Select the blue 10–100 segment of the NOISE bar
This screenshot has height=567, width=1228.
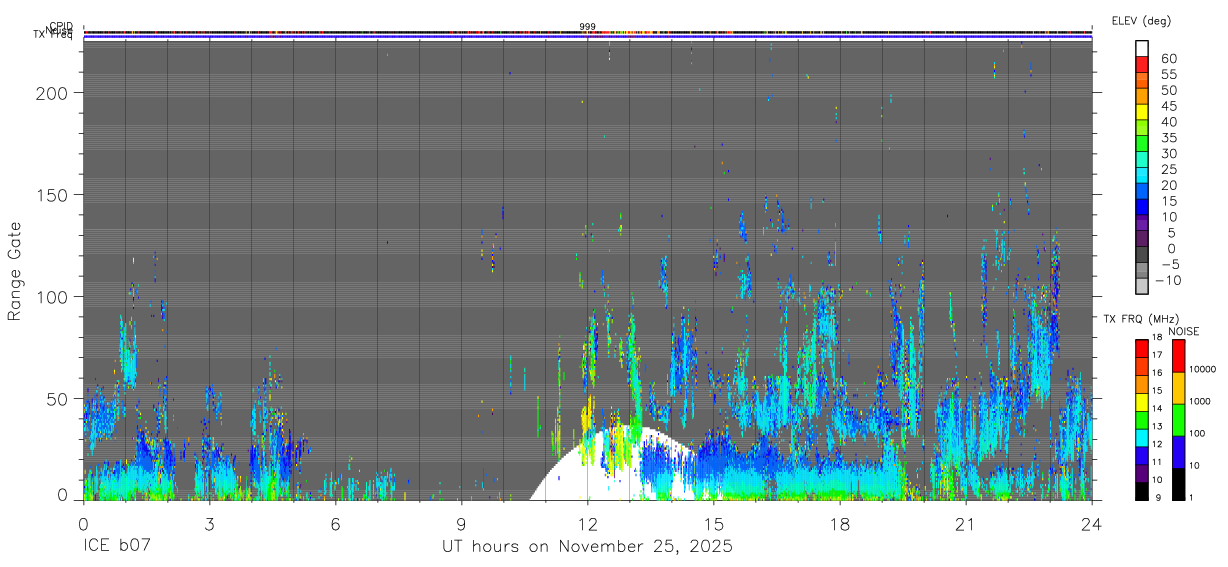pos(1177,452)
